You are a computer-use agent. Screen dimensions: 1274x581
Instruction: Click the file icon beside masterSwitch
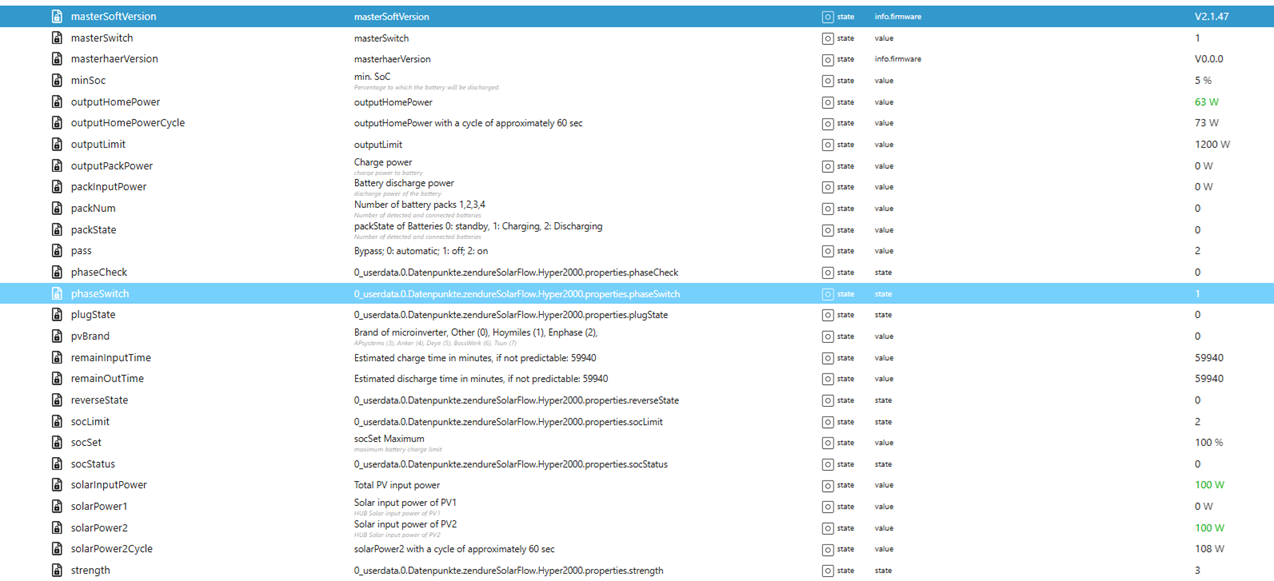click(57, 38)
